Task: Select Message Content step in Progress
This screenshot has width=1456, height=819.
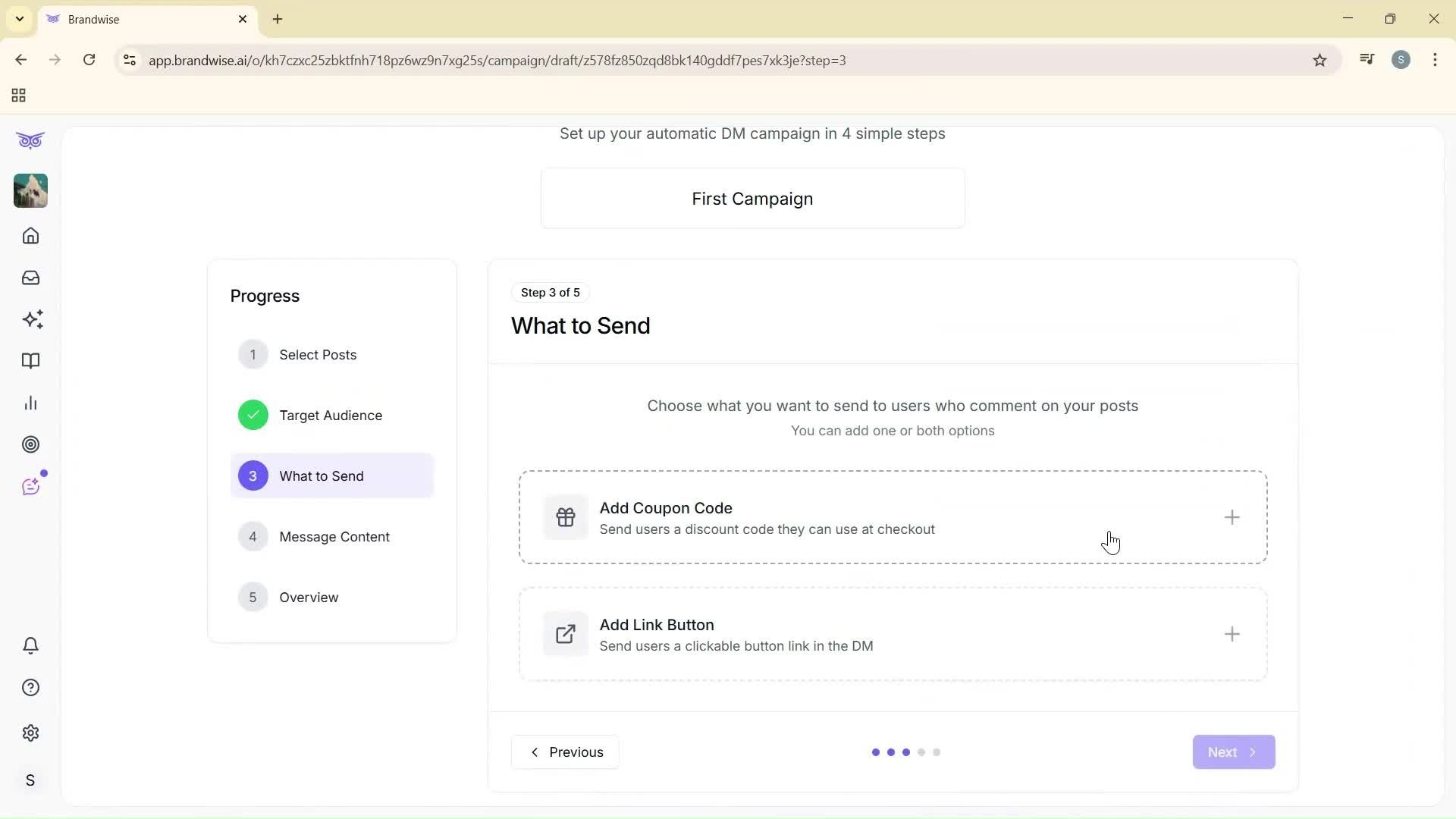Action: coord(334,536)
